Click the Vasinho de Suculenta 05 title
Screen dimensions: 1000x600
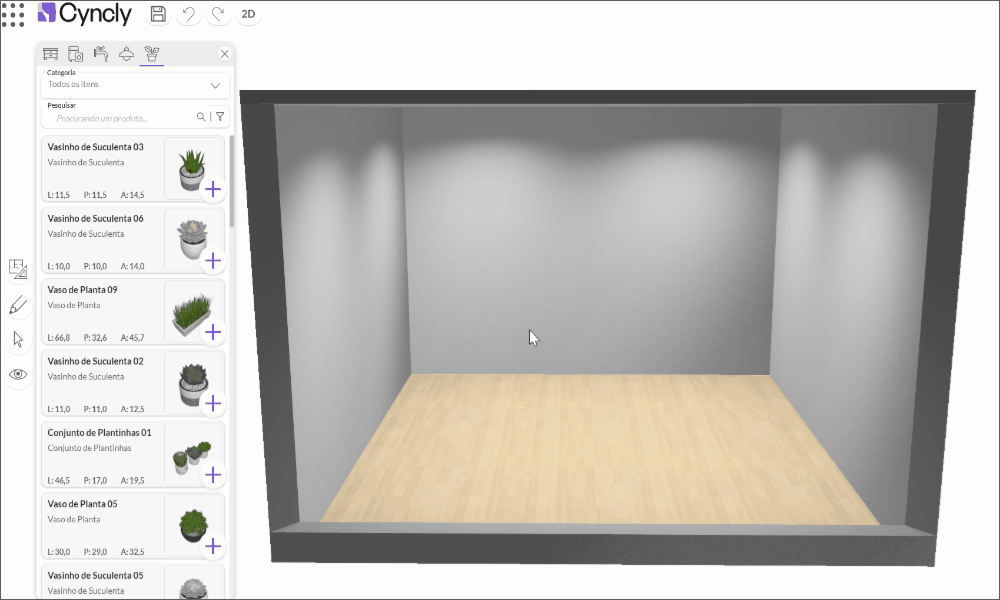click(x=96, y=575)
